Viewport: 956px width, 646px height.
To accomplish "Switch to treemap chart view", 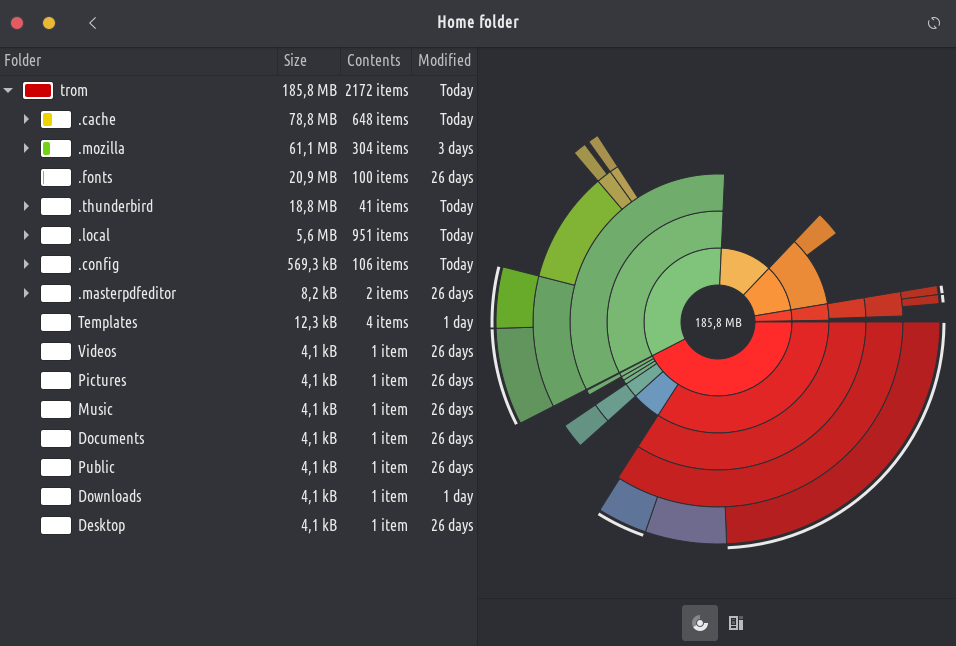I will click(x=736, y=623).
